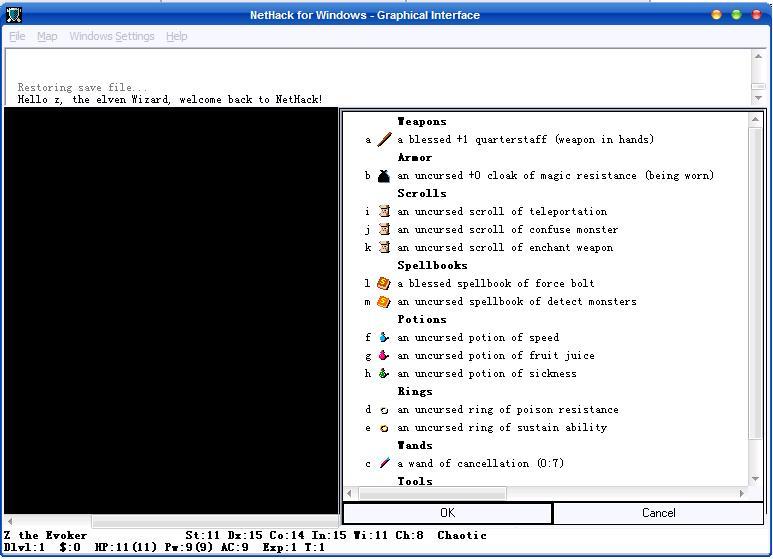This screenshot has height=559, width=773.
Task: Click the inventory vertical scrollbar thumb
Action: [x=755, y=282]
